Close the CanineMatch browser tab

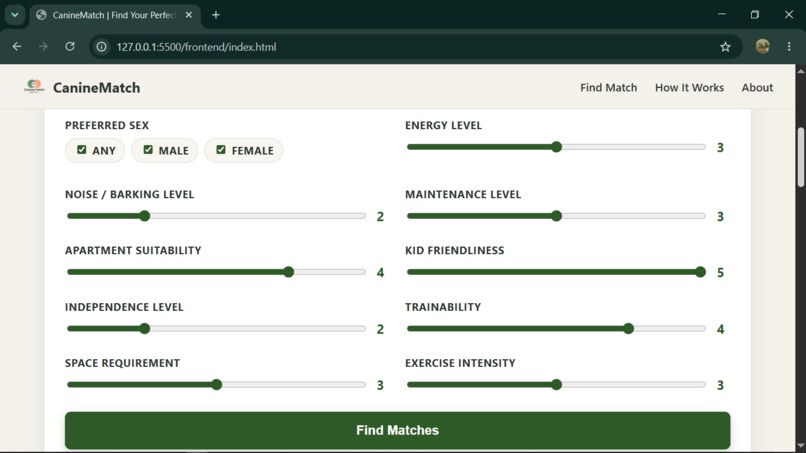click(x=189, y=15)
